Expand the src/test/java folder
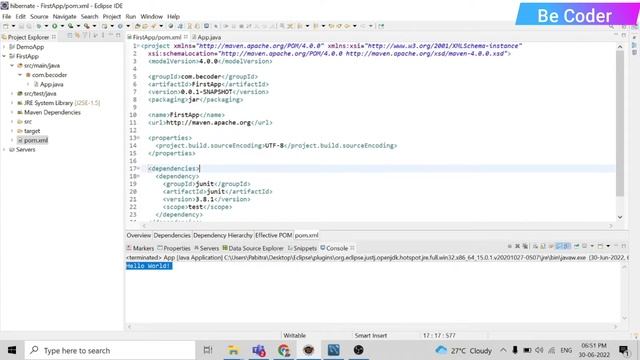Image resolution: width=640 pixels, height=360 pixels. pyautogui.click(x=12, y=94)
